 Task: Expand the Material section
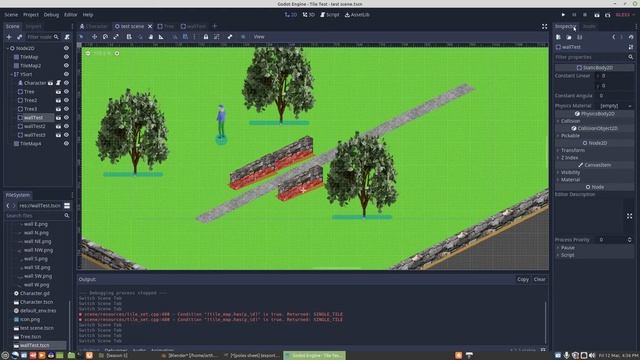coord(594,180)
